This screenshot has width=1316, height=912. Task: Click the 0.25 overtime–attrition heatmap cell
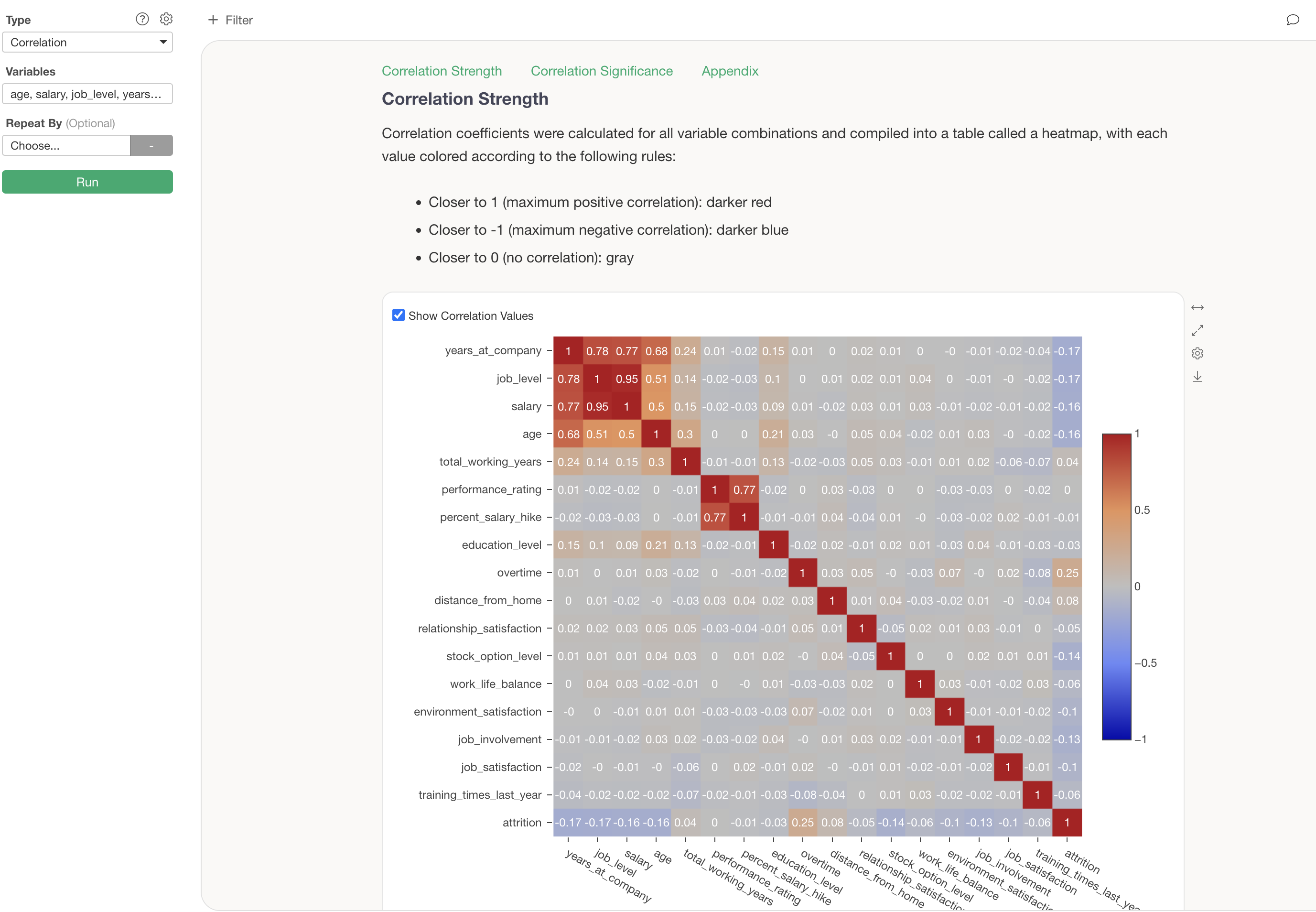pyautogui.click(x=1067, y=573)
